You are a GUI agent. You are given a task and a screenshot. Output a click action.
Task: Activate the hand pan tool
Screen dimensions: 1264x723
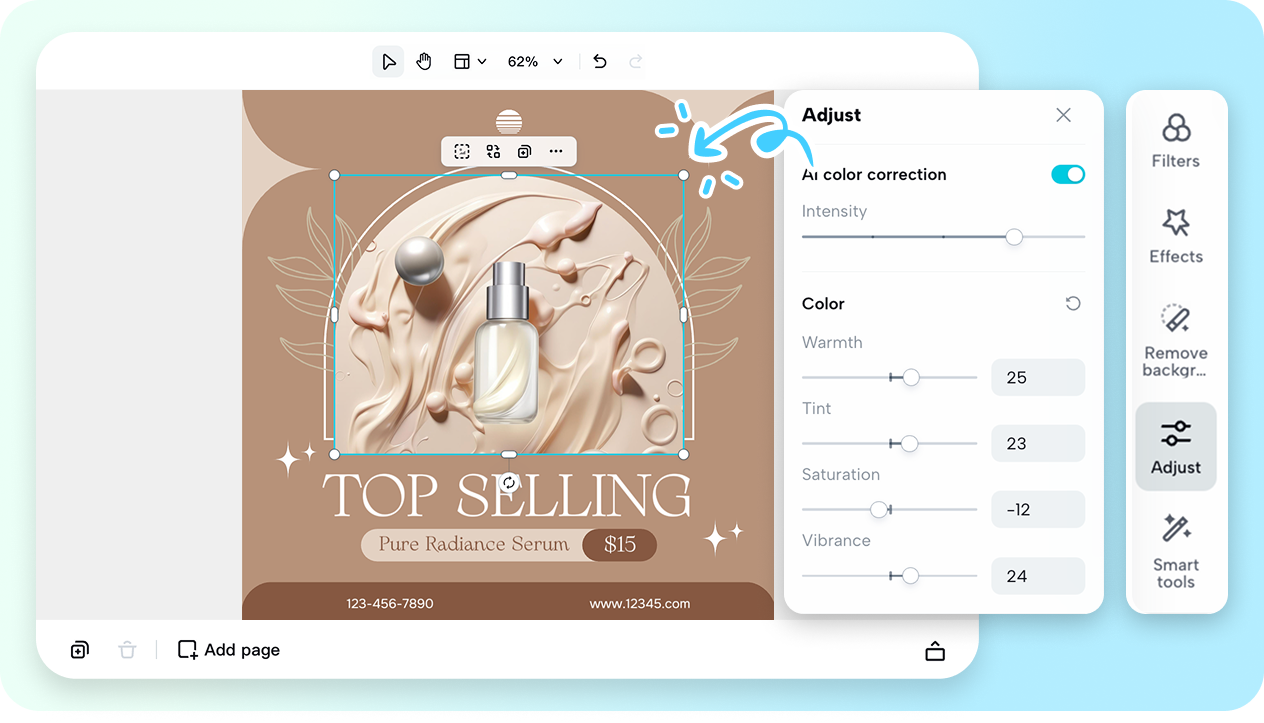pos(423,61)
